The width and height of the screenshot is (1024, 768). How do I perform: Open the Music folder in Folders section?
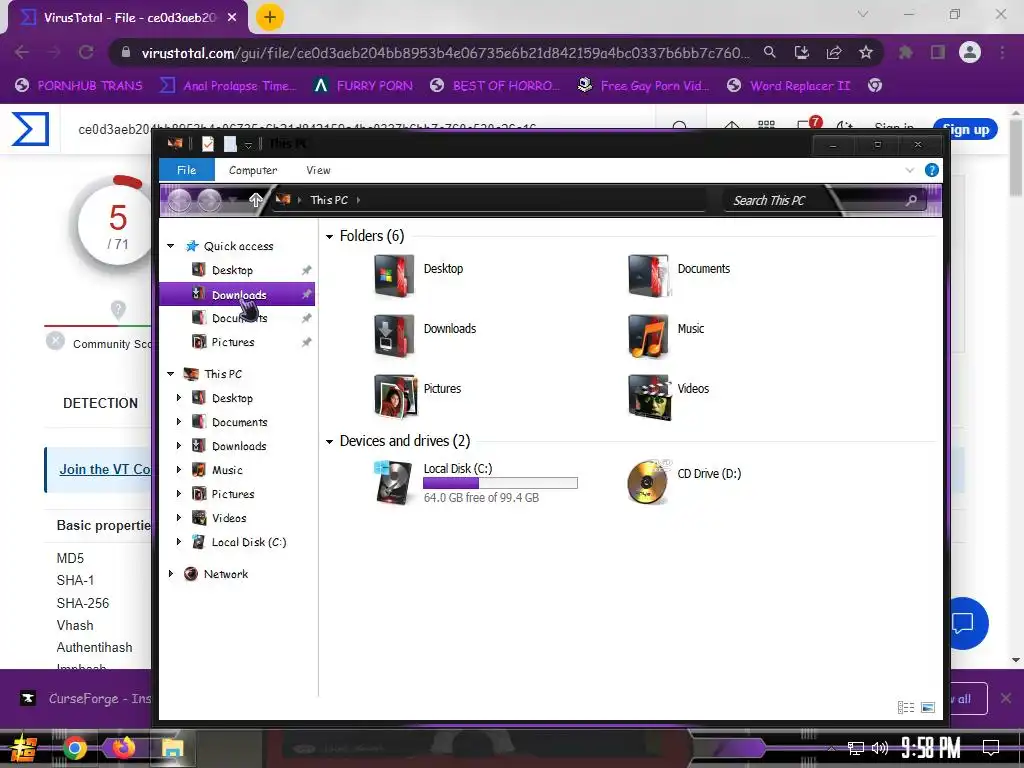[x=648, y=336]
